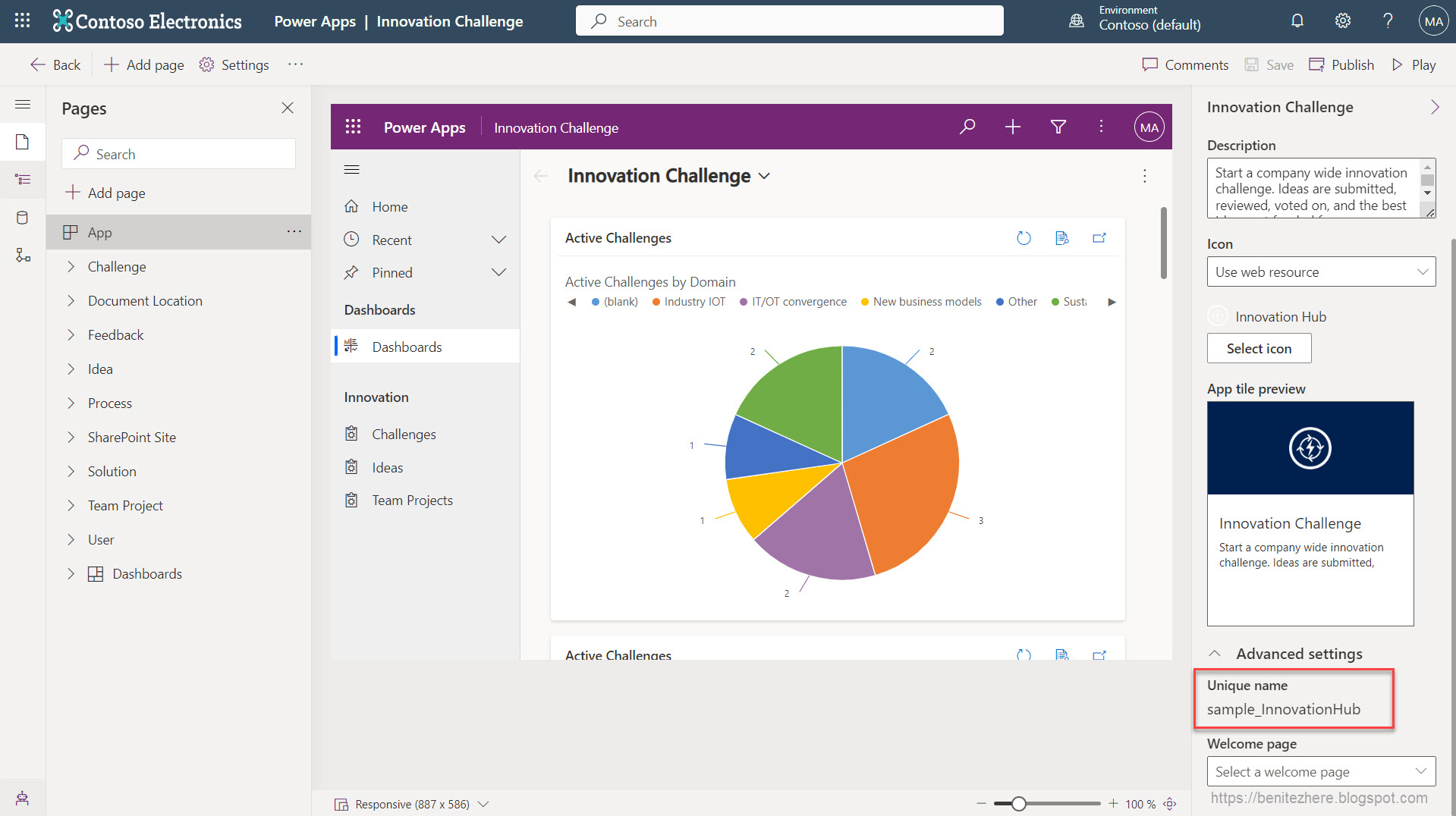Image resolution: width=1456 pixels, height=816 pixels.
Task: Open the app launcher waffle icon
Action: click(x=22, y=21)
